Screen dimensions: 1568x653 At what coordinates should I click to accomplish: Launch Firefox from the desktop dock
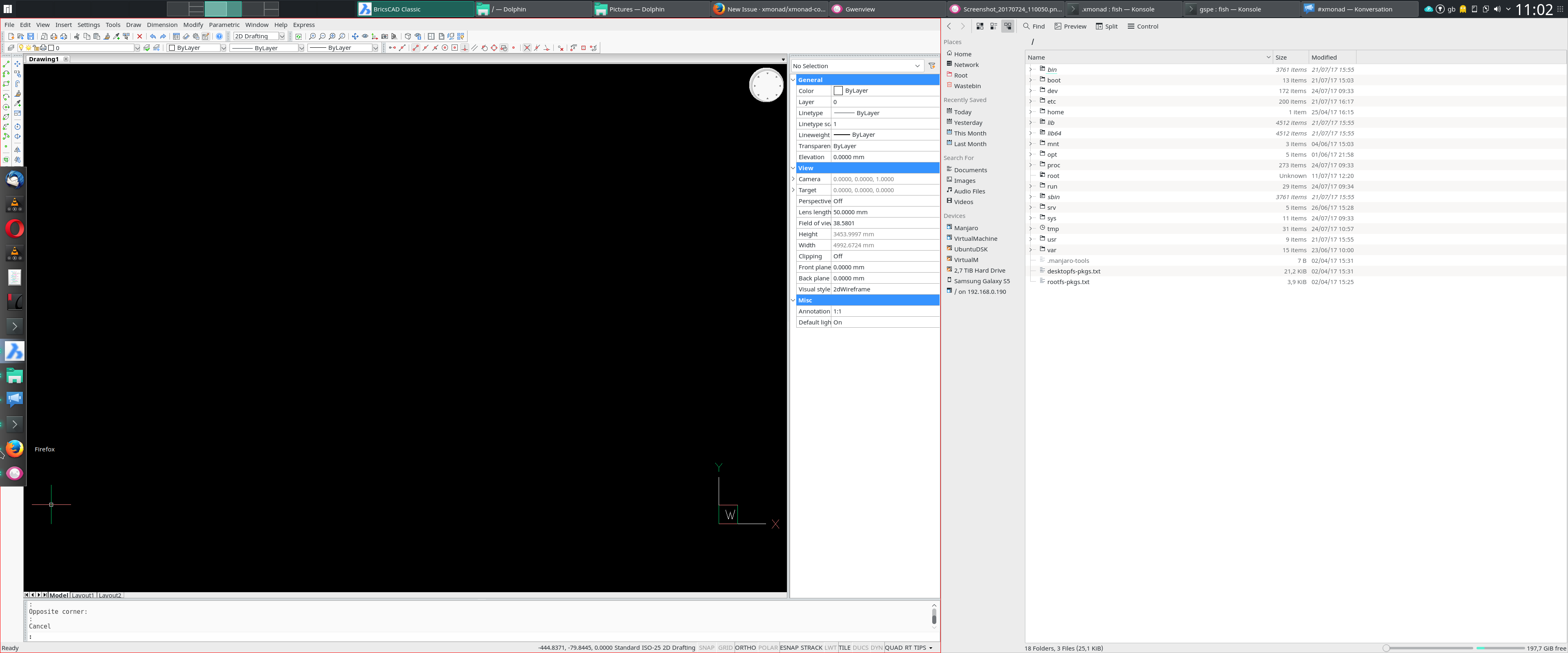point(14,449)
